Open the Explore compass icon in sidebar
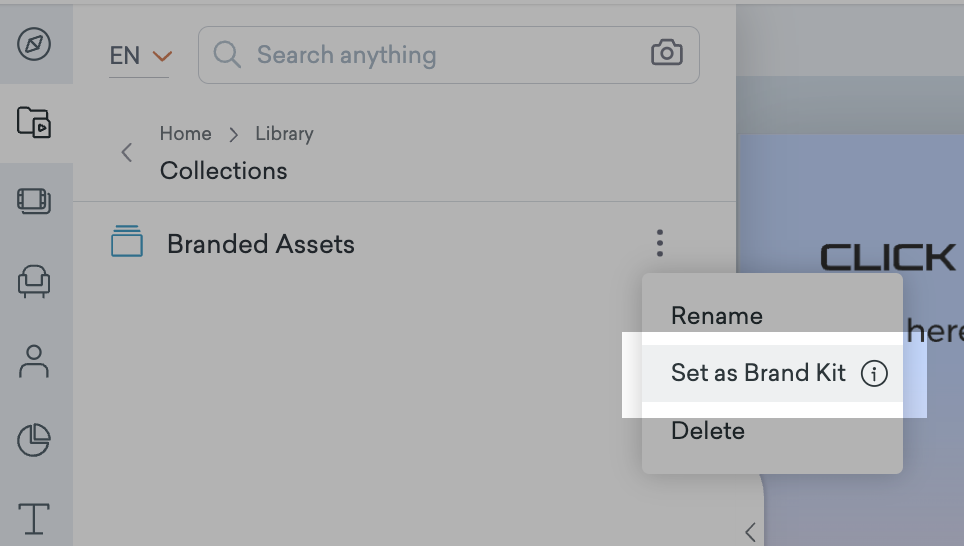964x546 pixels. [34, 45]
